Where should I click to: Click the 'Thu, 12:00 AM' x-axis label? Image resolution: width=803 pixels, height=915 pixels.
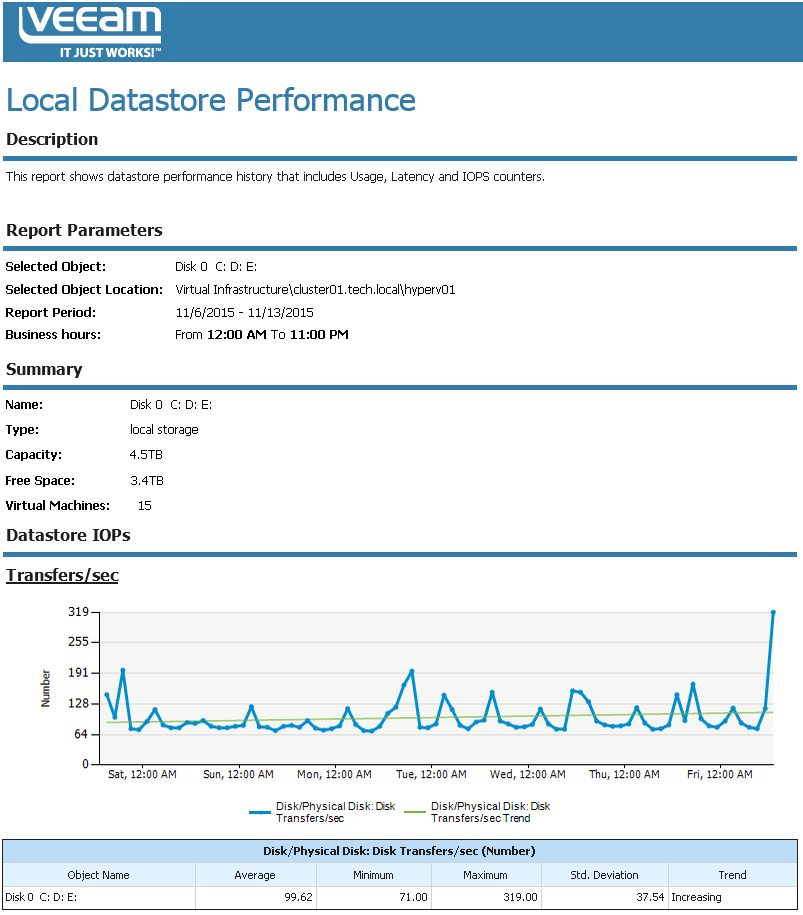[x=624, y=774]
